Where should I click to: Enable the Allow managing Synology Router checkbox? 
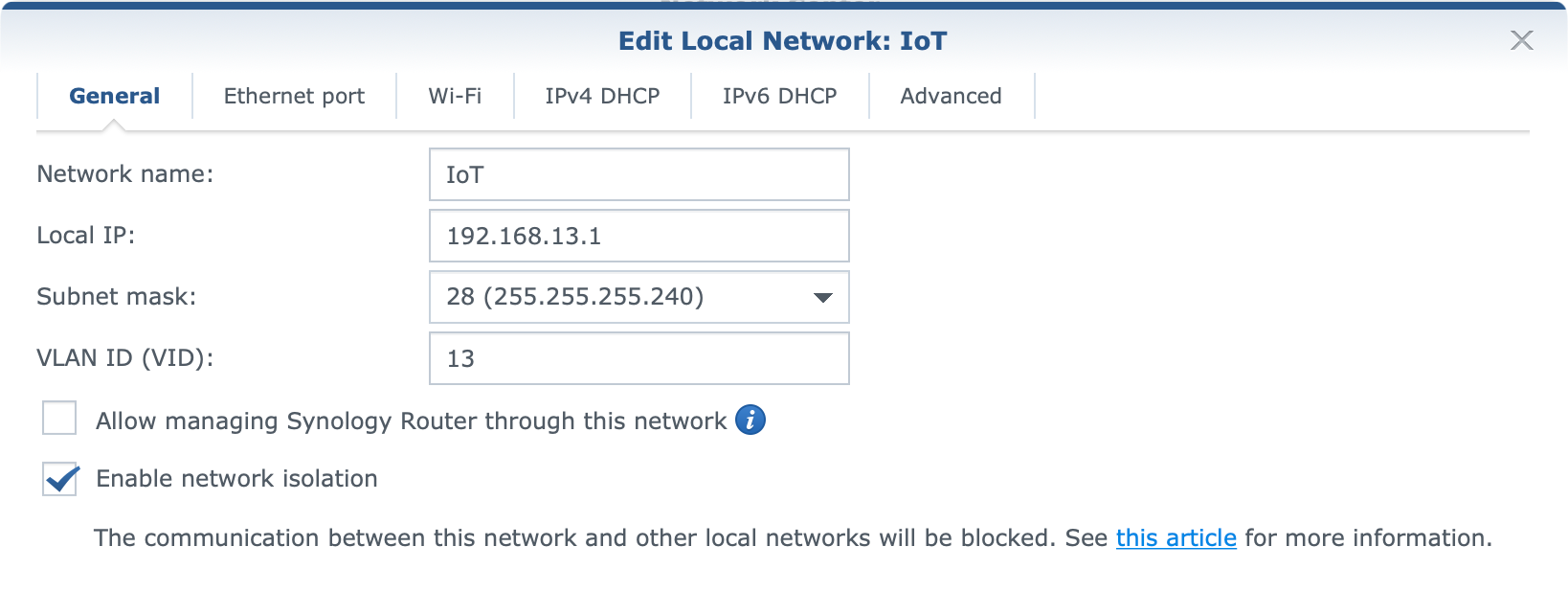point(59,419)
